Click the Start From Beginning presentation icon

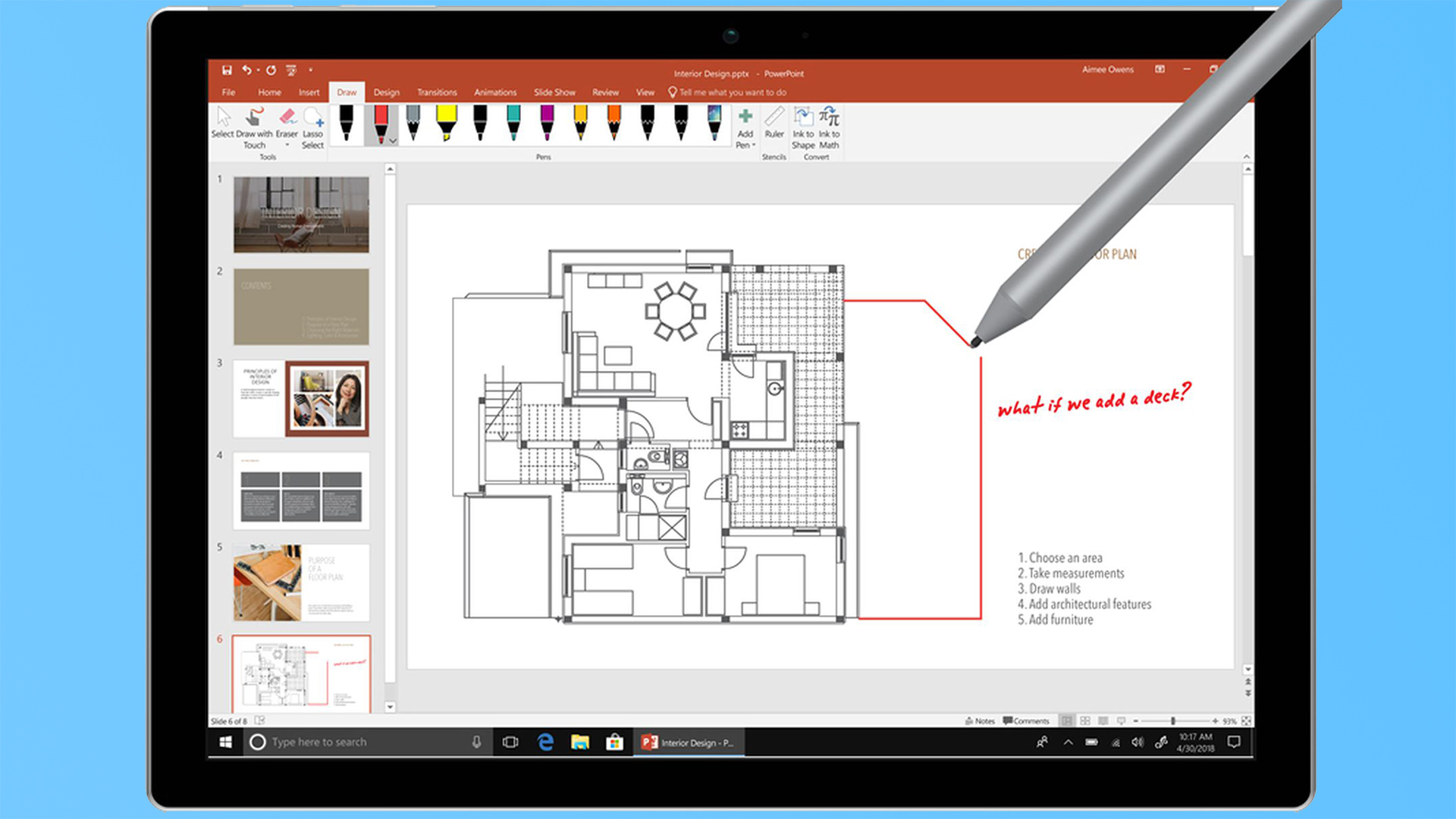(291, 70)
